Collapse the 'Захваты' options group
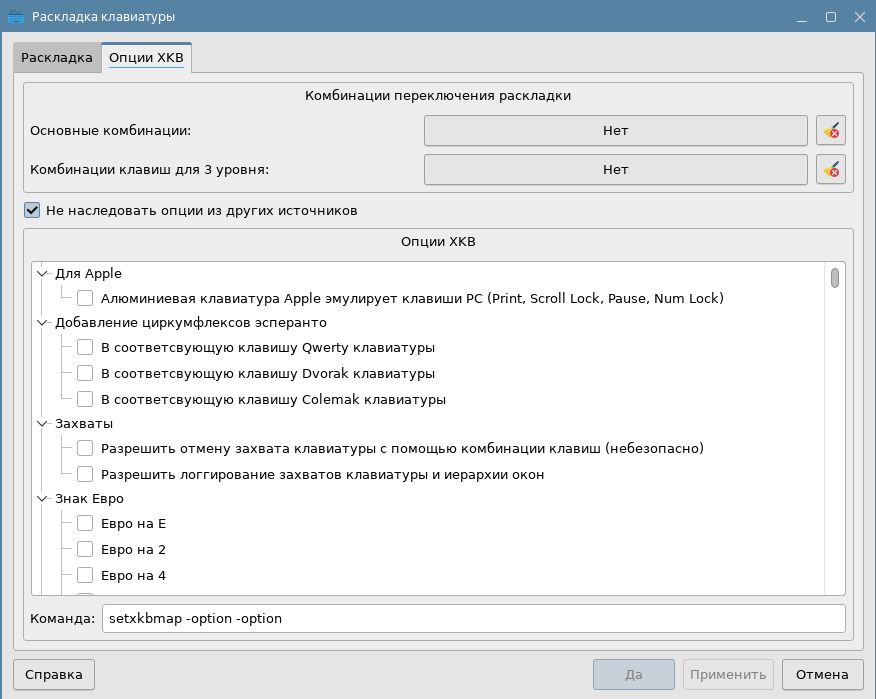 tap(42, 423)
